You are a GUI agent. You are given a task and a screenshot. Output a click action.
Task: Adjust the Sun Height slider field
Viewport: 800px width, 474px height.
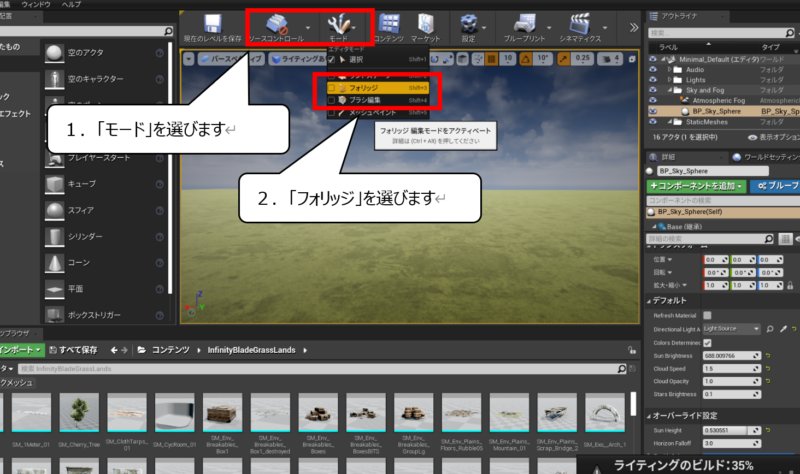pos(732,431)
